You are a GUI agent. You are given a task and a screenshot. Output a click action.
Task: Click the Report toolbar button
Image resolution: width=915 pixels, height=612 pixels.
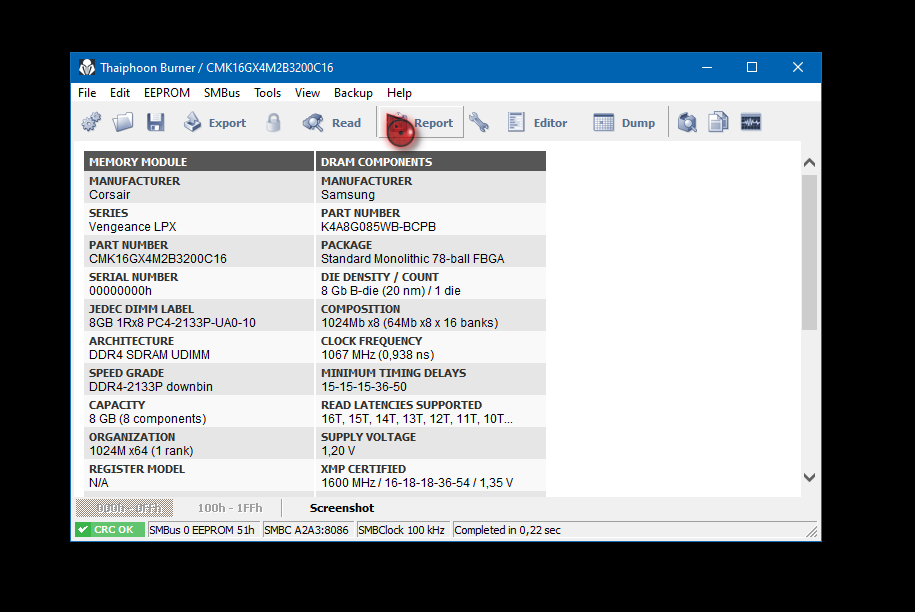click(x=421, y=123)
